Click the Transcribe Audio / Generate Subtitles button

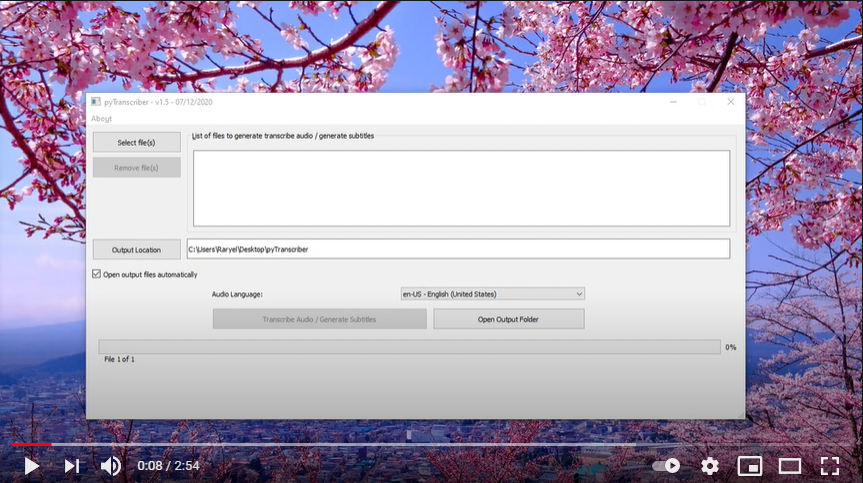tap(319, 319)
